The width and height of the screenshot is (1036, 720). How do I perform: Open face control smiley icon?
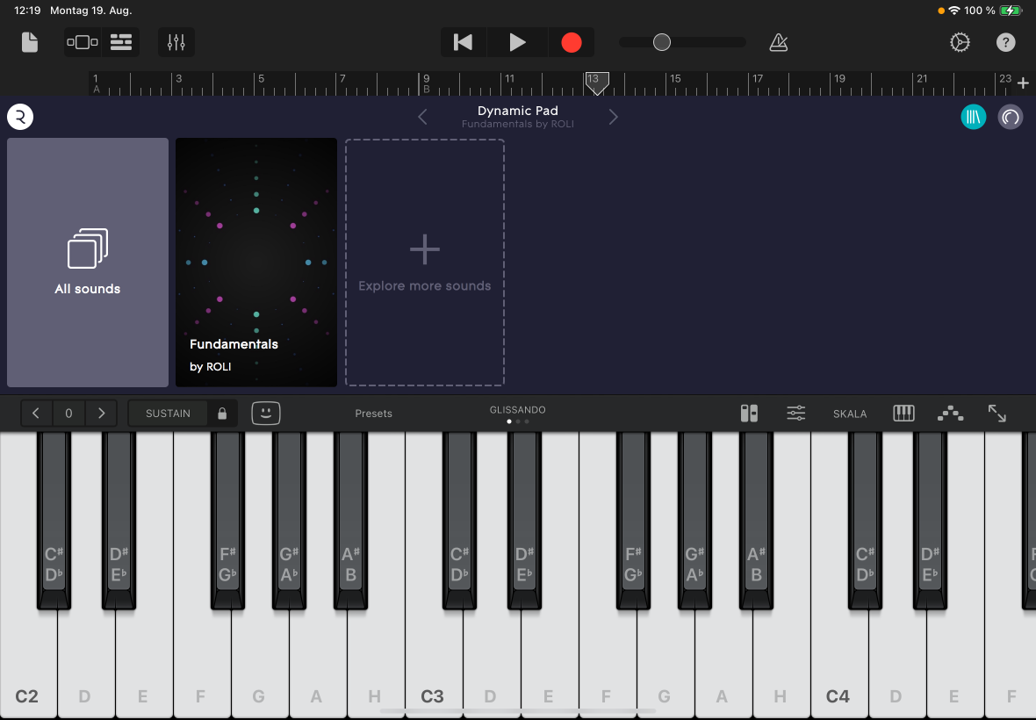tap(266, 413)
